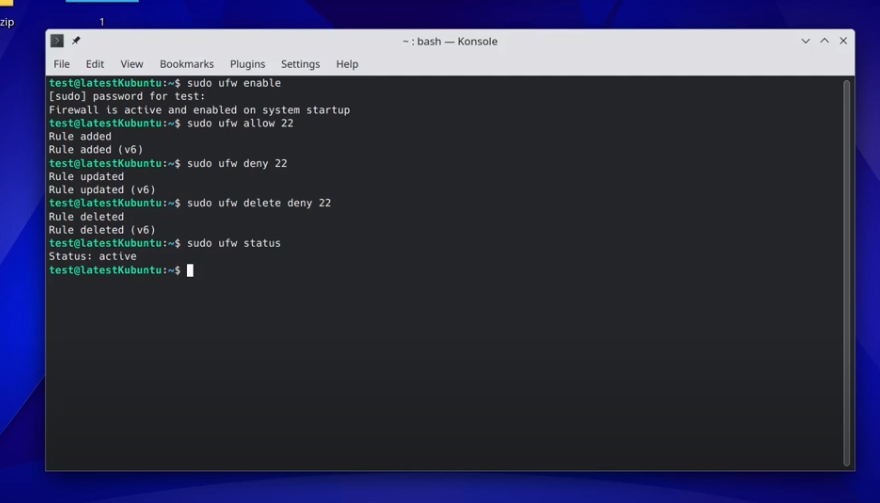Expand the View menu
880x503 pixels.
click(132, 64)
